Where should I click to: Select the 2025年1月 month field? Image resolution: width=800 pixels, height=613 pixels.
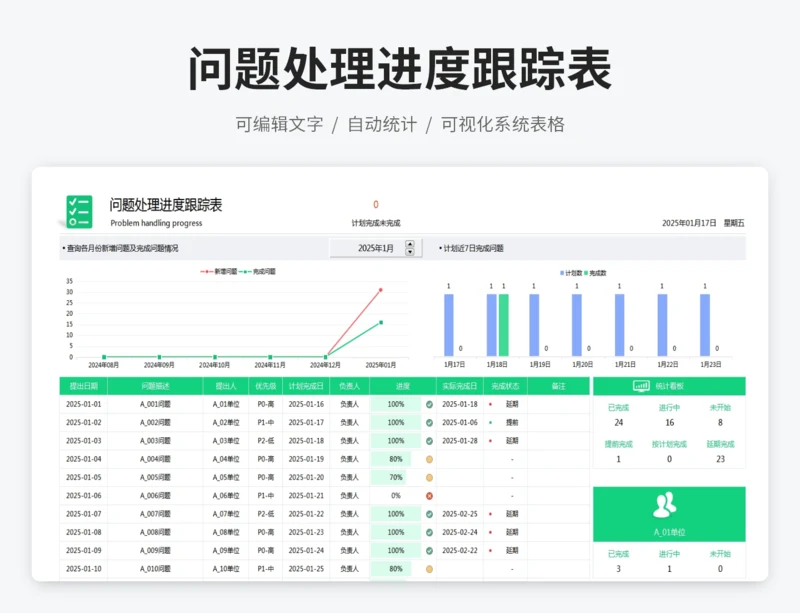[376, 248]
